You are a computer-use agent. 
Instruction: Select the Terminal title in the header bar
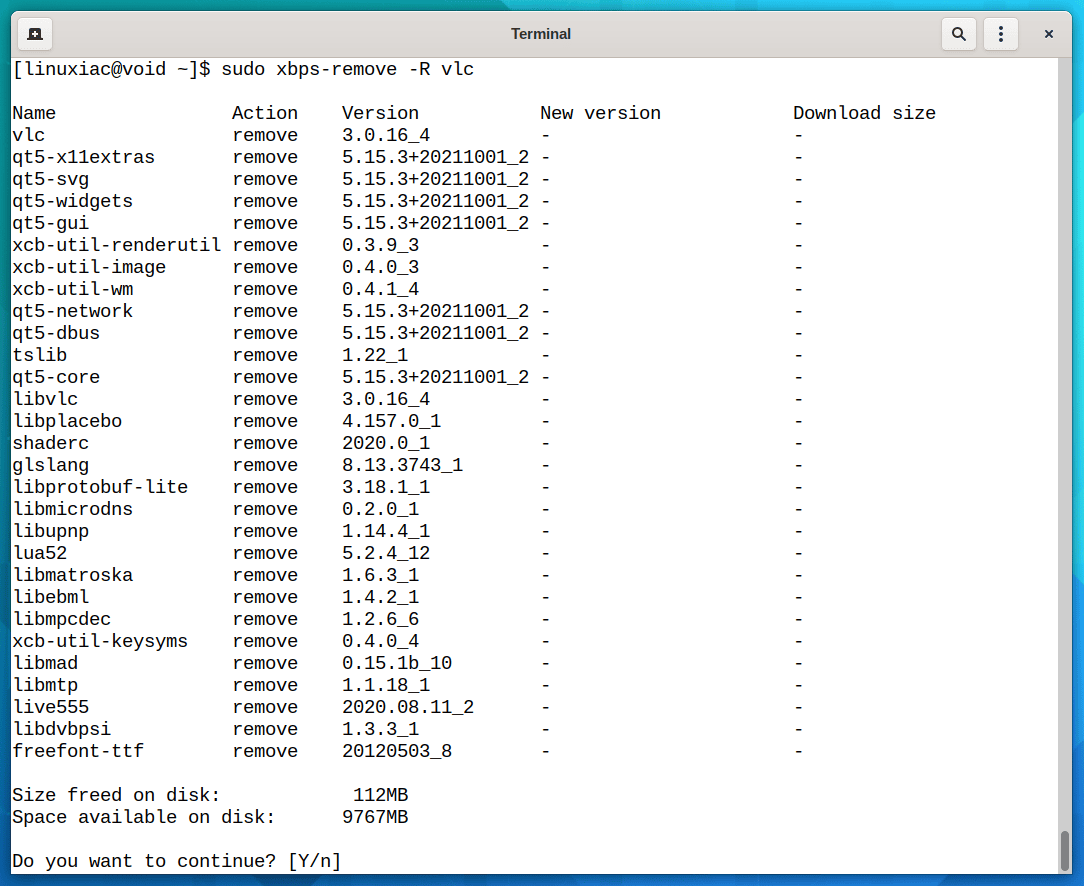point(540,33)
